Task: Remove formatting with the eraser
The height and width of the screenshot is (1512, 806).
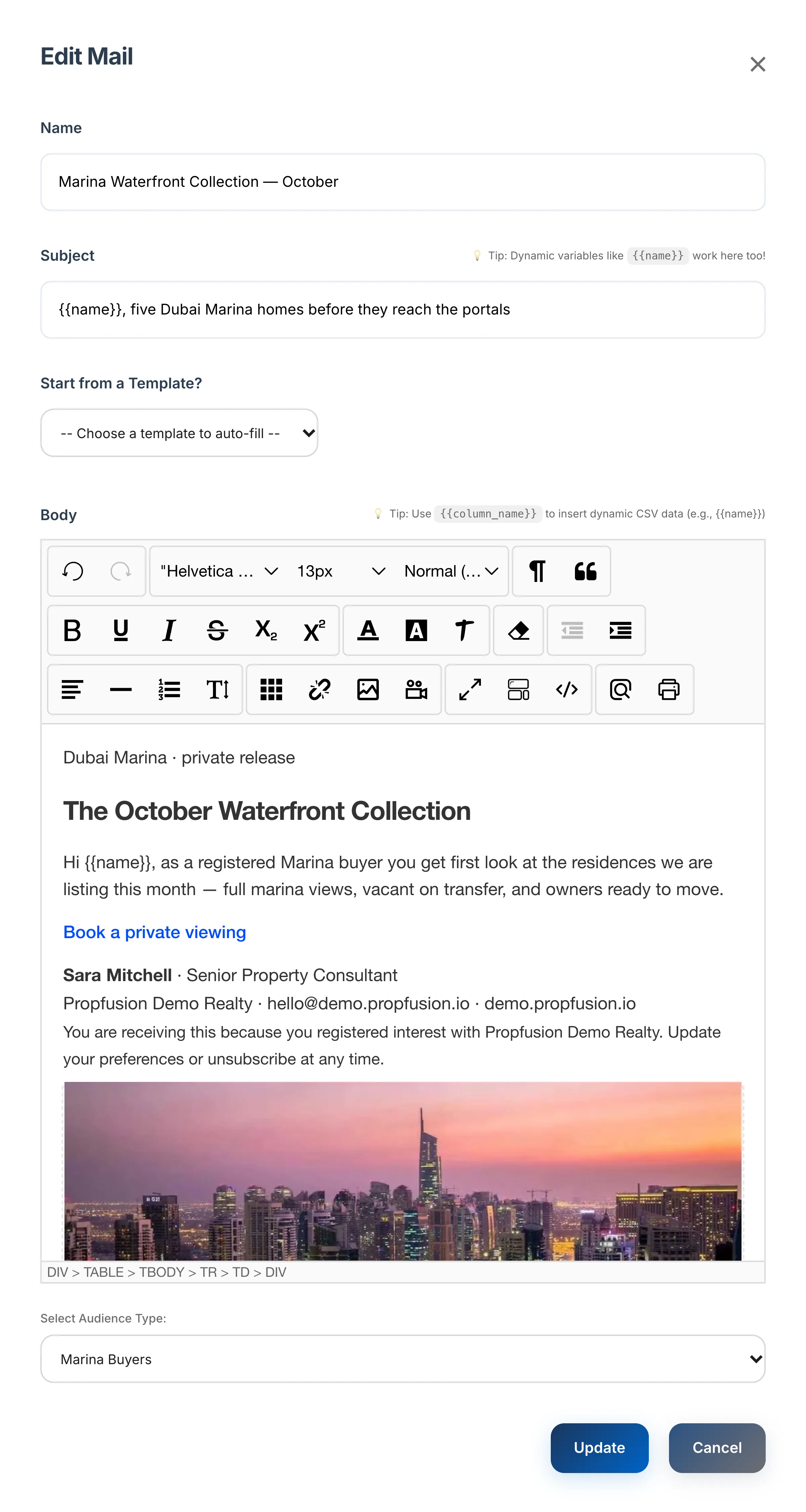Action: tap(519, 630)
